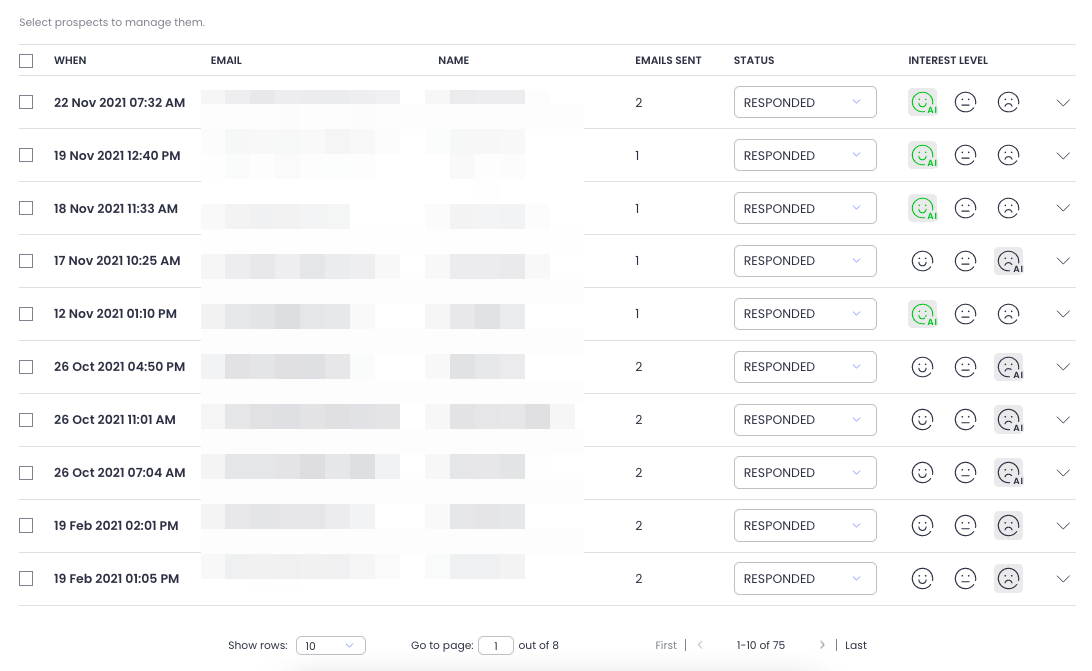Go to the next page arrow
This screenshot has height=671, width=1092.
[822, 646]
